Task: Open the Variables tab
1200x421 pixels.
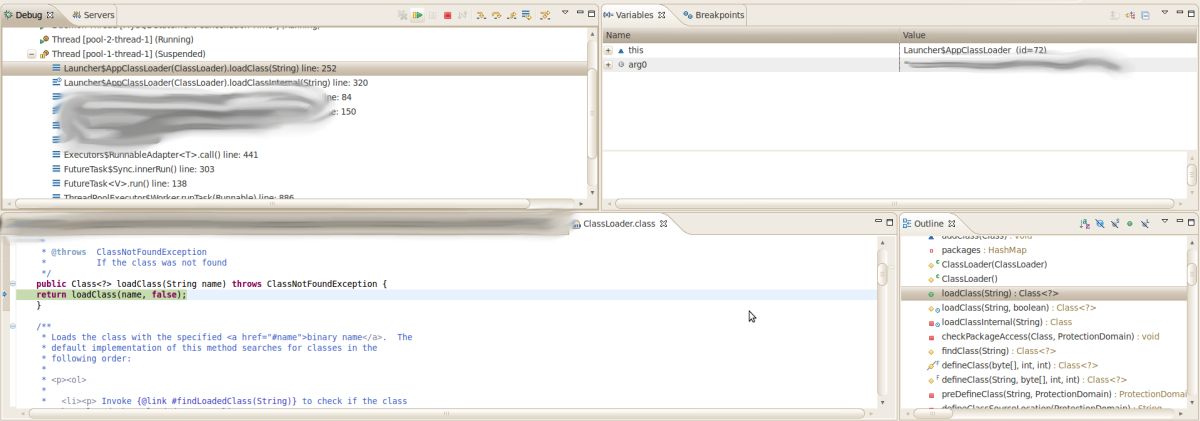Action: tap(633, 15)
